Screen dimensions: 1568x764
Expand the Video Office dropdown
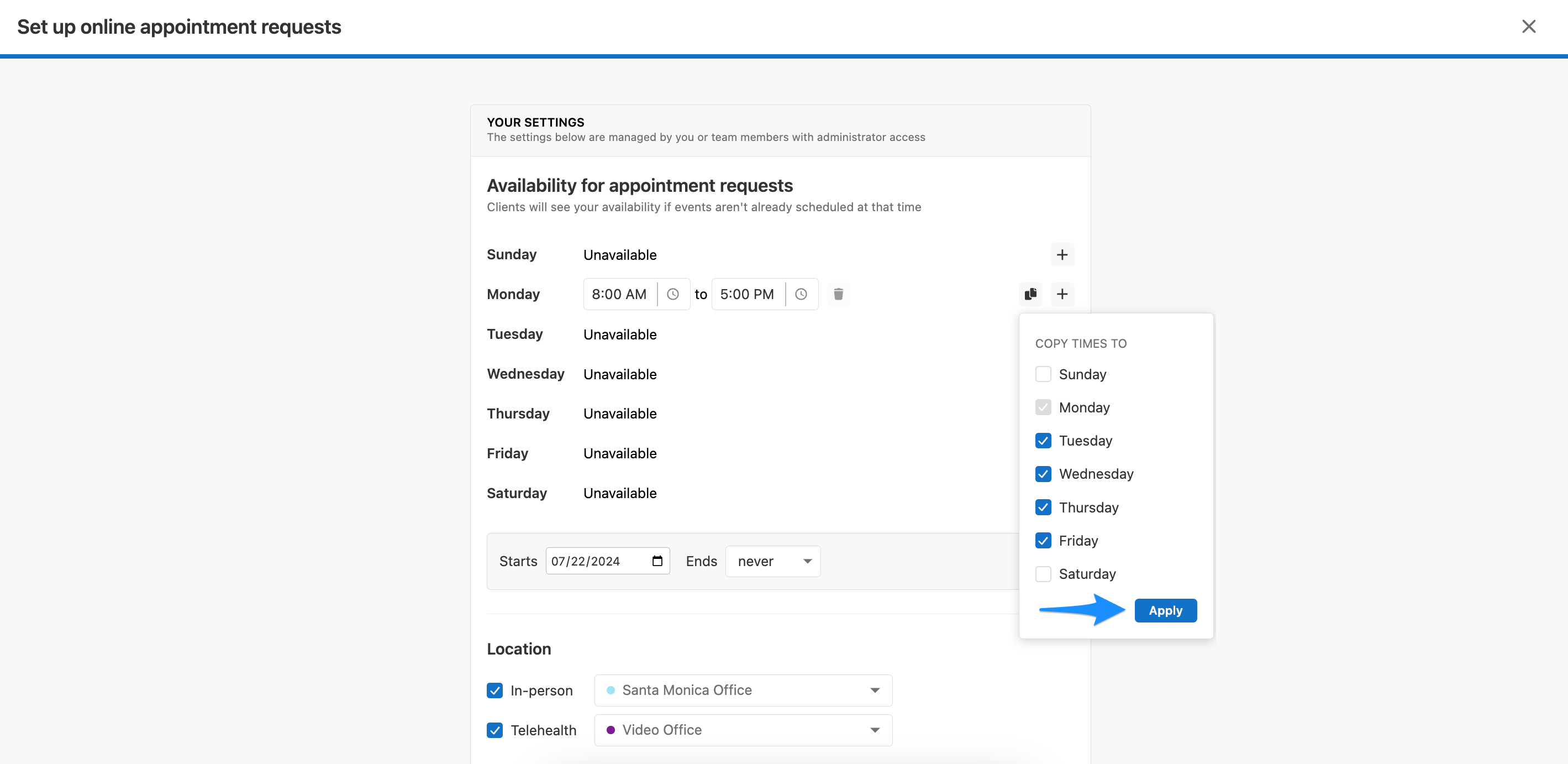click(x=743, y=730)
